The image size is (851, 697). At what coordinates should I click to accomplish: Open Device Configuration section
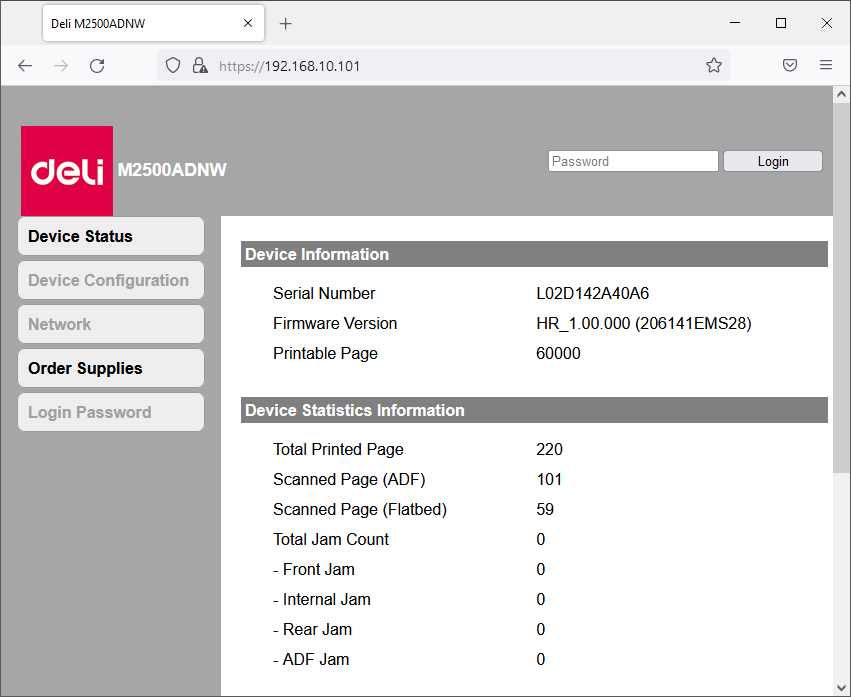click(x=111, y=281)
